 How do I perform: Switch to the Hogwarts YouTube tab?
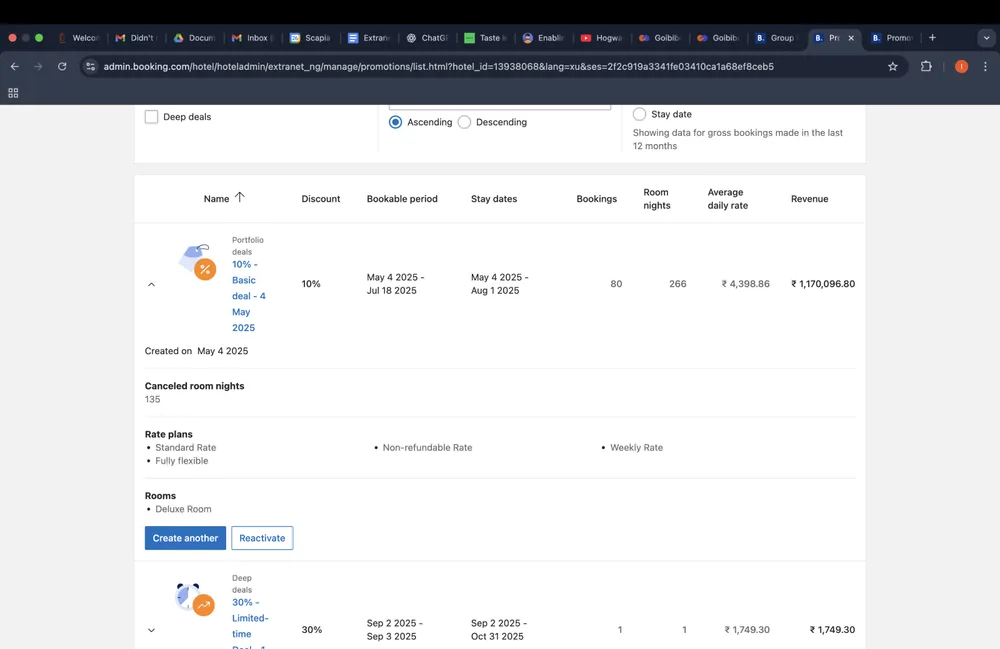click(601, 38)
